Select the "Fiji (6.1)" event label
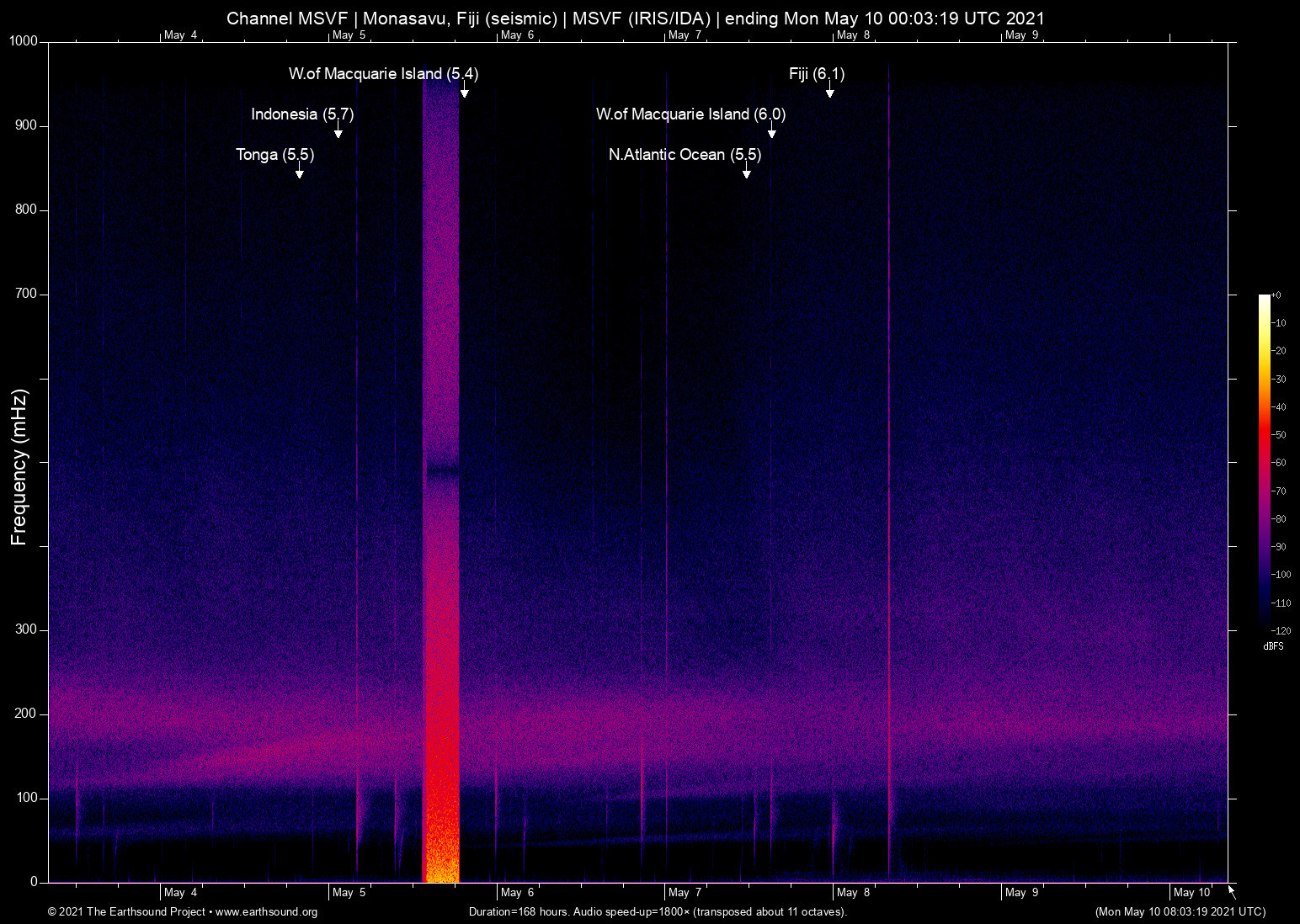Screen dimensions: 1300x924 (817, 74)
